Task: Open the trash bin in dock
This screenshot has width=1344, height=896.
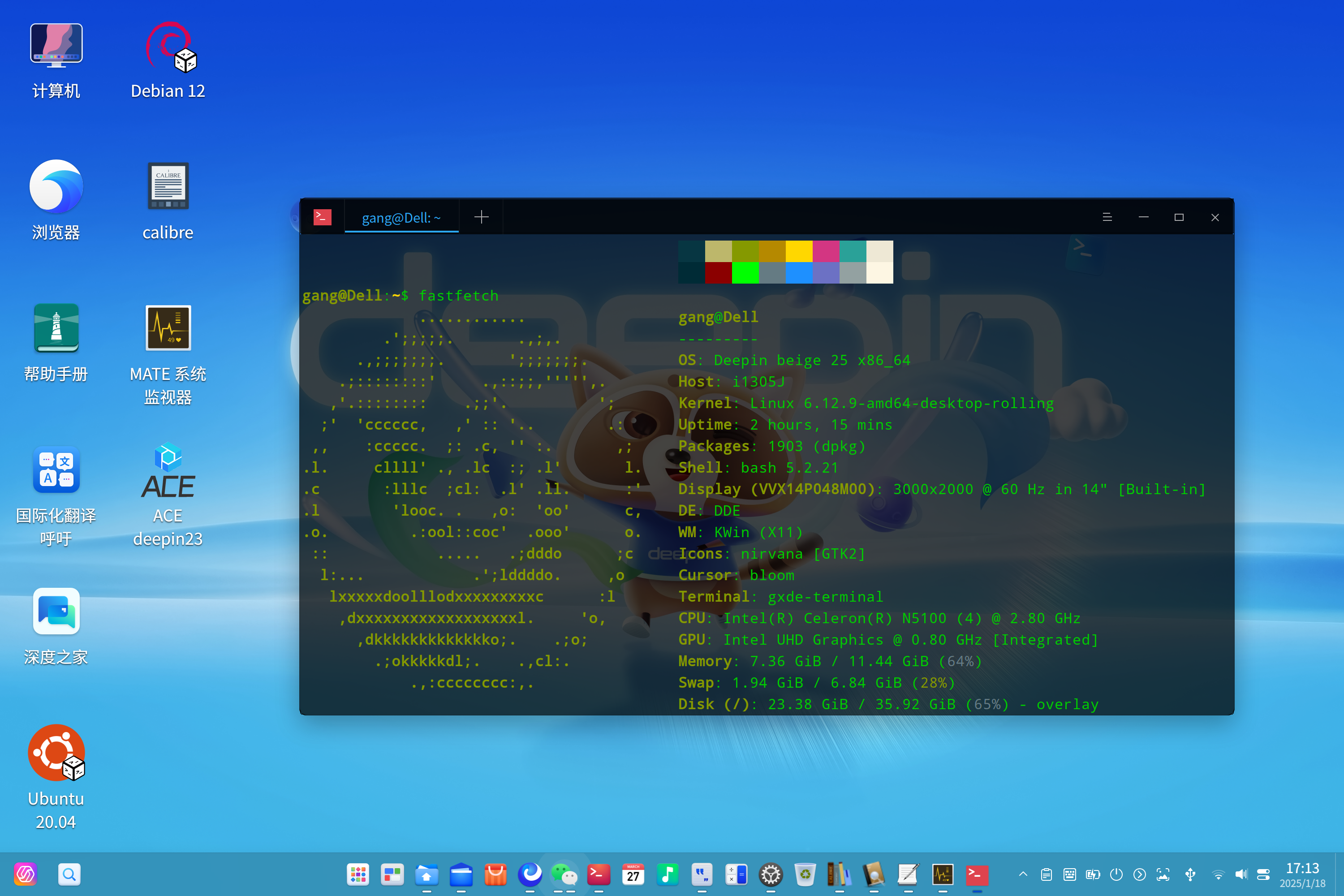Action: (x=805, y=874)
